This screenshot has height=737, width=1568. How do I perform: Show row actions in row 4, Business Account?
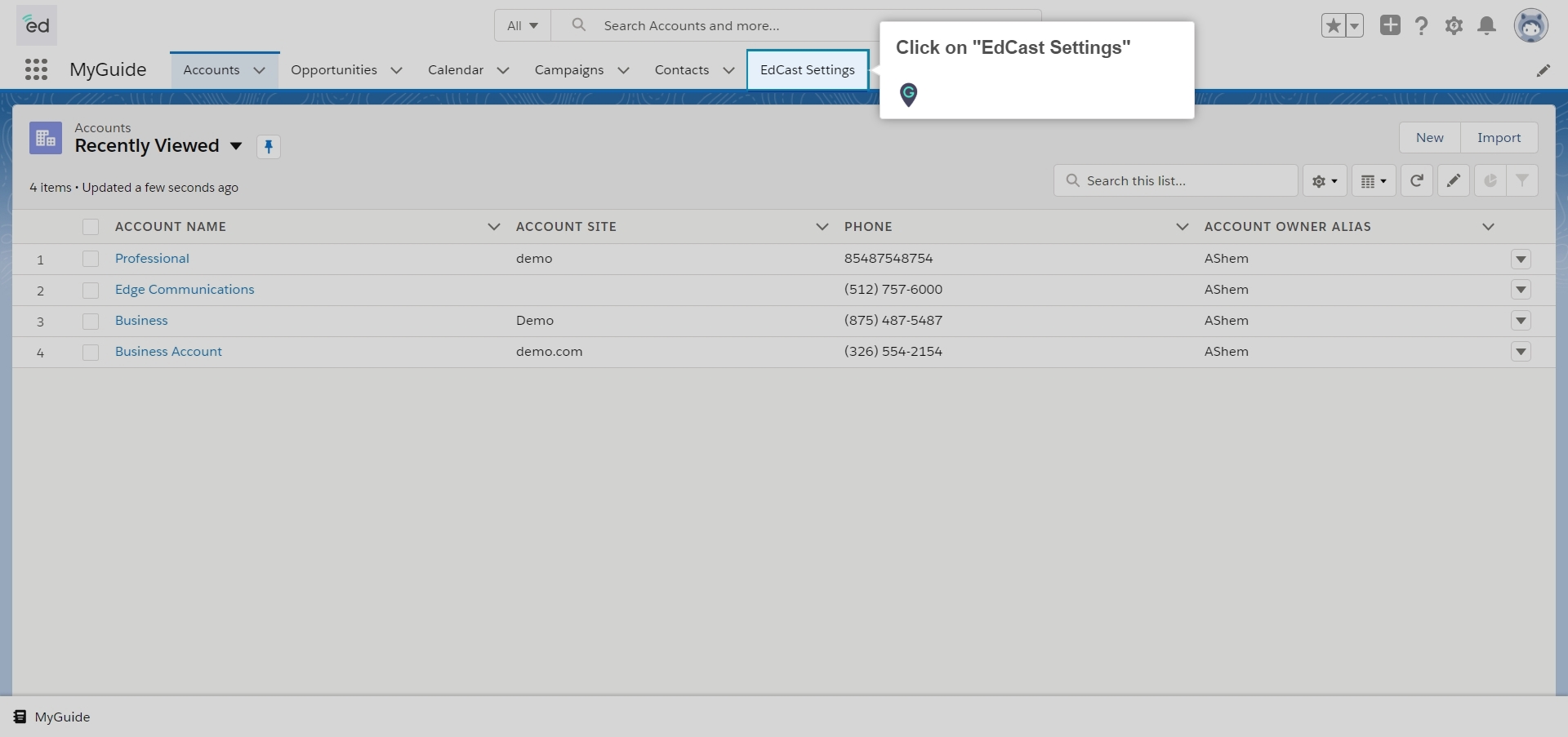tap(1521, 352)
